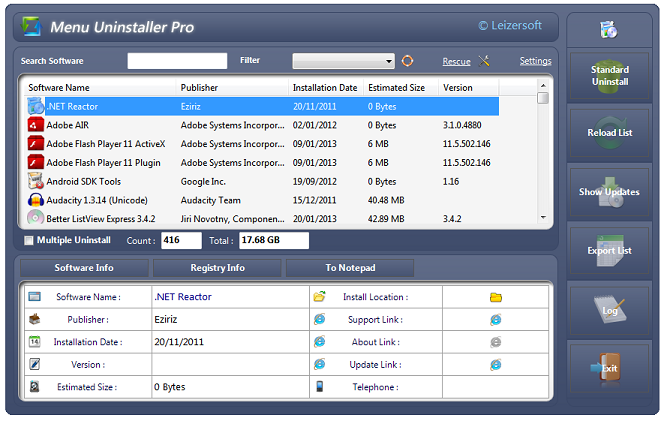The height and width of the screenshot is (421, 664).
Task: Expand the Filter dropdown
Action: pyautogui.click(x=389, y=61)
